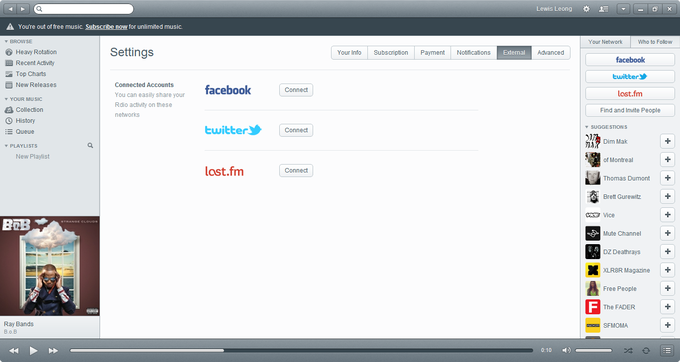The width and height of the screenshot is (680, 362).
Task: Open Dim Mak profile avatar
Action: 593,141
